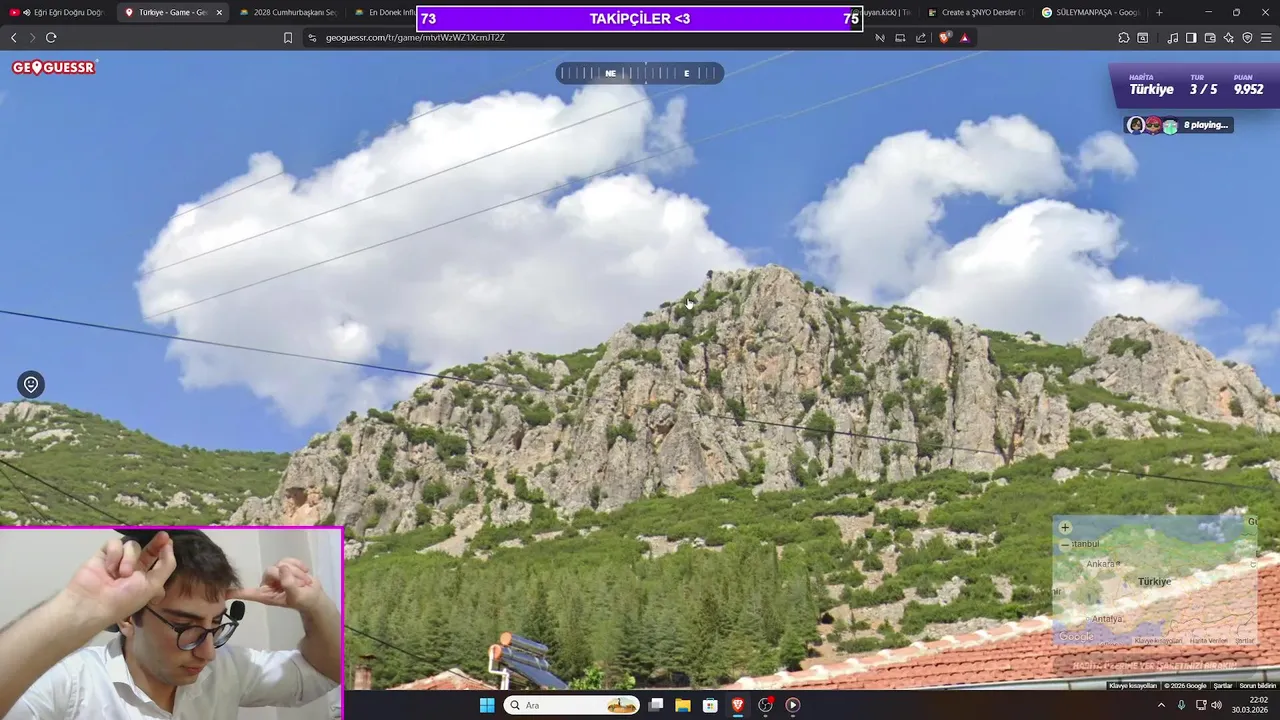Open the browser extensions puzzle icon
1280x720 pixels.
pyautogui.click(x=1124, y=37)
